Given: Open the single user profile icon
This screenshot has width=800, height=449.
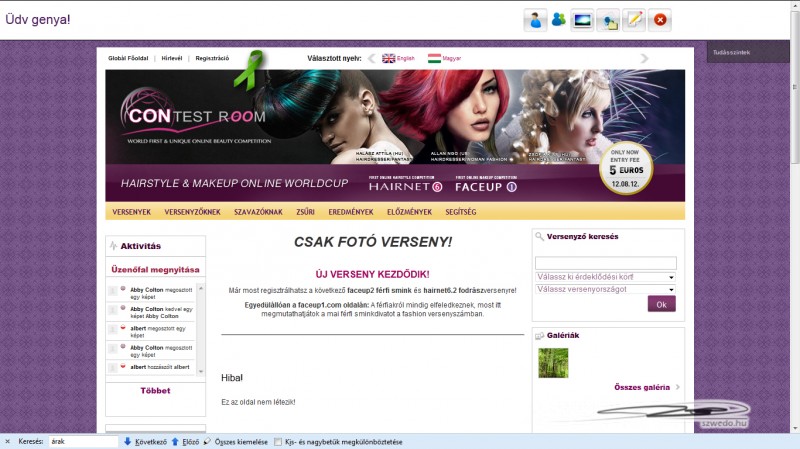Looking at the screenshot, I should click(535, 20).
